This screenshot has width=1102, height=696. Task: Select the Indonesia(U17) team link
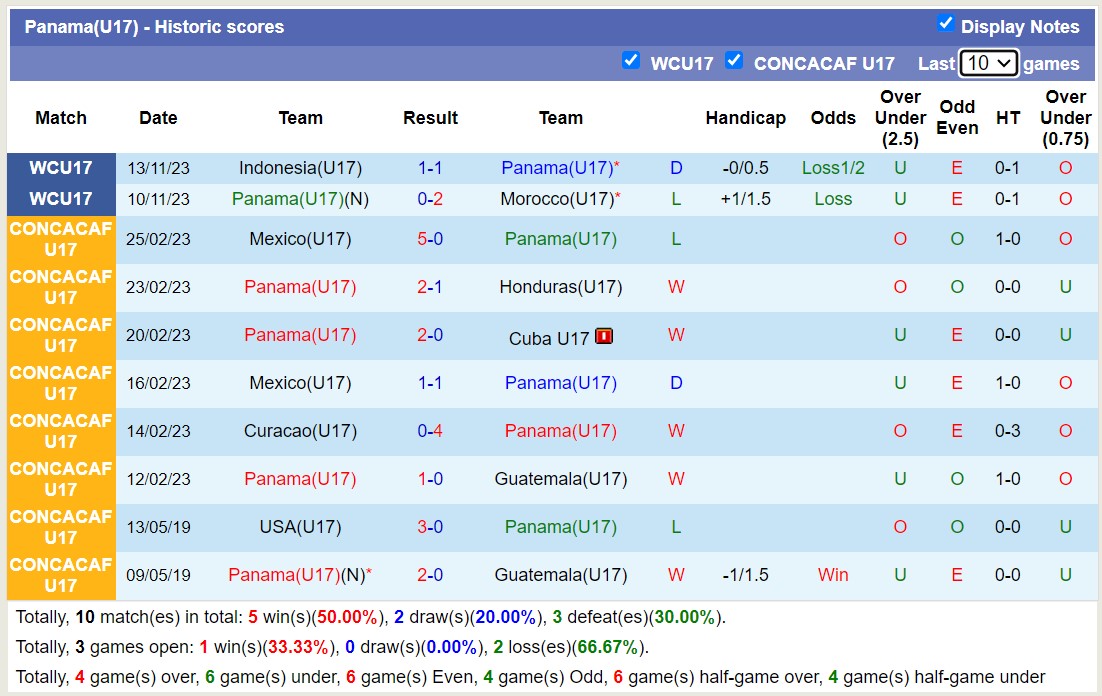(x=301, y=167)
